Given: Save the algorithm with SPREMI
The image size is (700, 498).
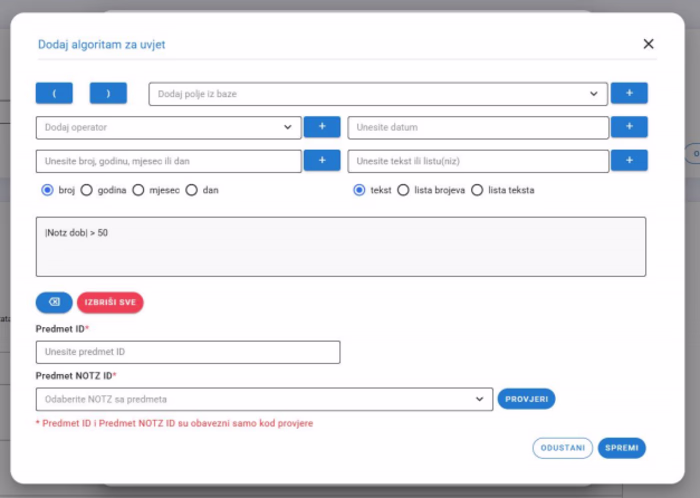Looking at the screenshot, I should [x=622, y=448].
